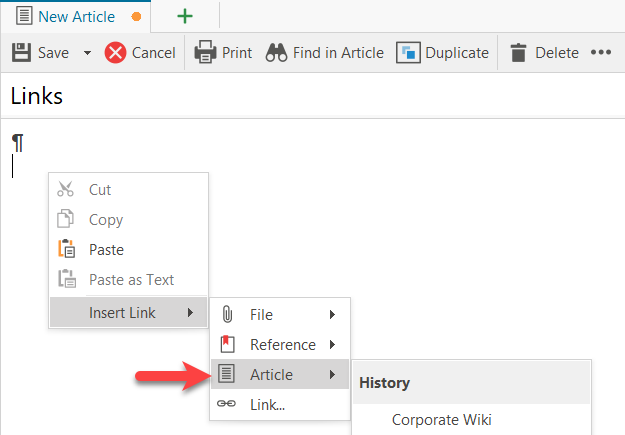This screenshot has width=625, height=435.
Task: Switch to the New Article tab
Action: click(x=75, y=17)
